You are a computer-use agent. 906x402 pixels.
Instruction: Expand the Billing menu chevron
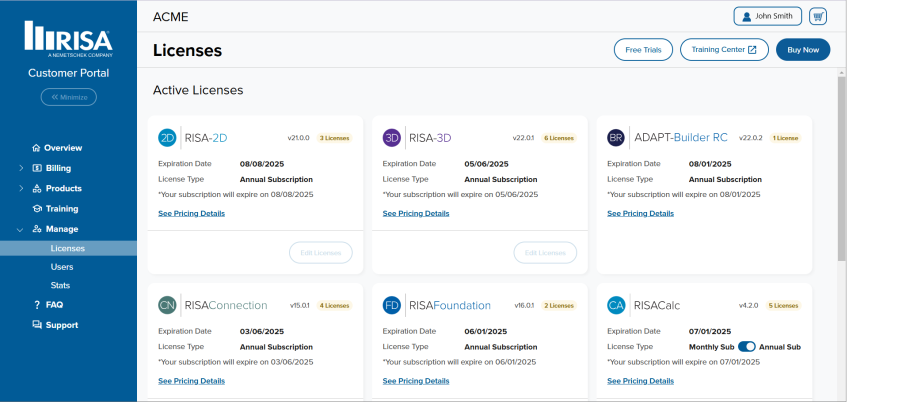(x=21, y=168)
